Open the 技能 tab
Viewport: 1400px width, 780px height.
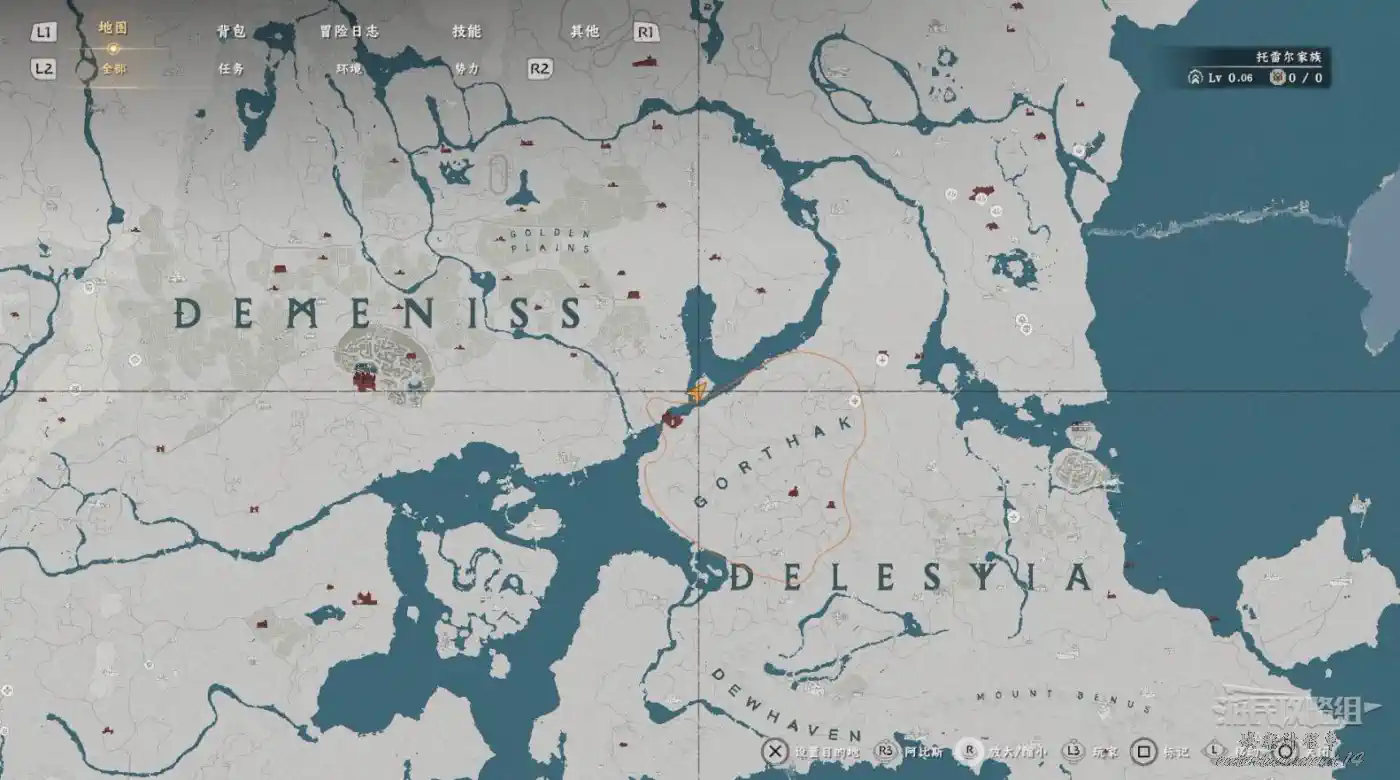[466, 32]
